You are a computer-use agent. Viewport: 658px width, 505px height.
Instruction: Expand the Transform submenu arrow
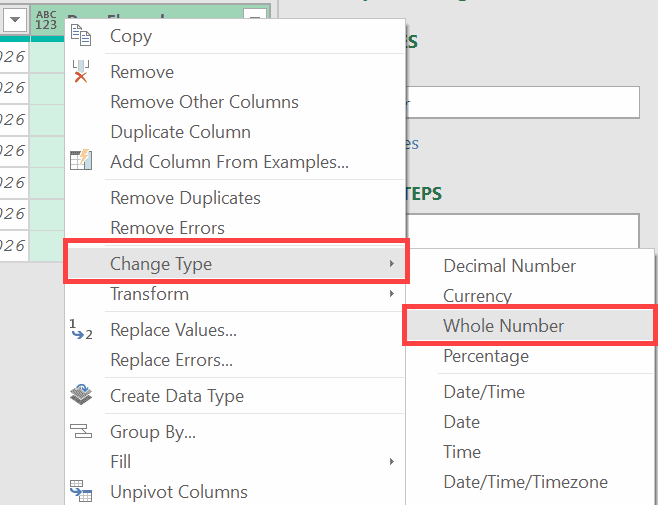(x=391, y=293)
